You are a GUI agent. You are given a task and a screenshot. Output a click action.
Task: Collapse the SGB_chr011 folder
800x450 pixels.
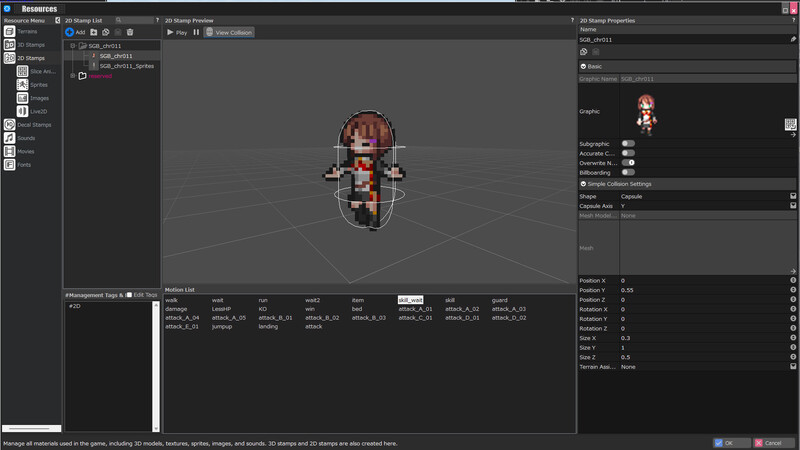[x=73, y=46]
